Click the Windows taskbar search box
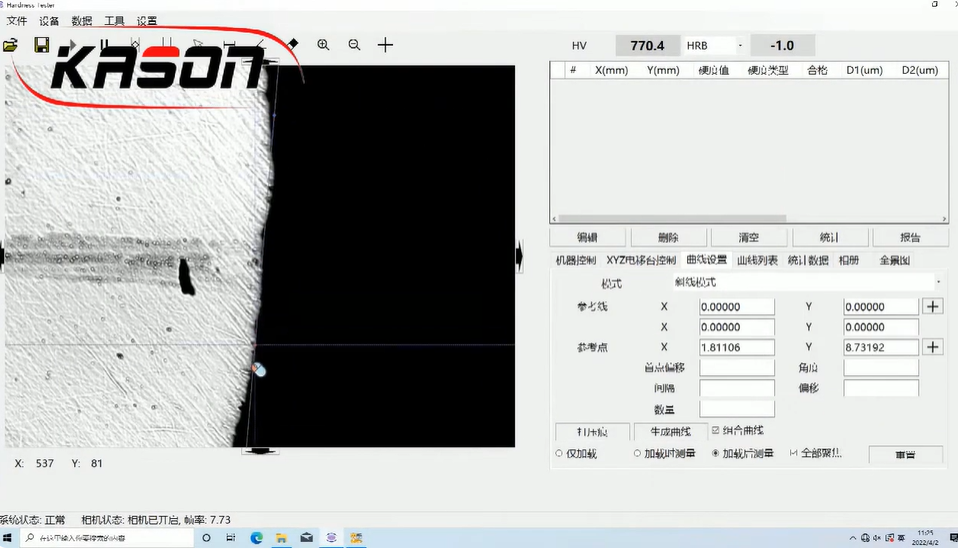 point(108,538)
